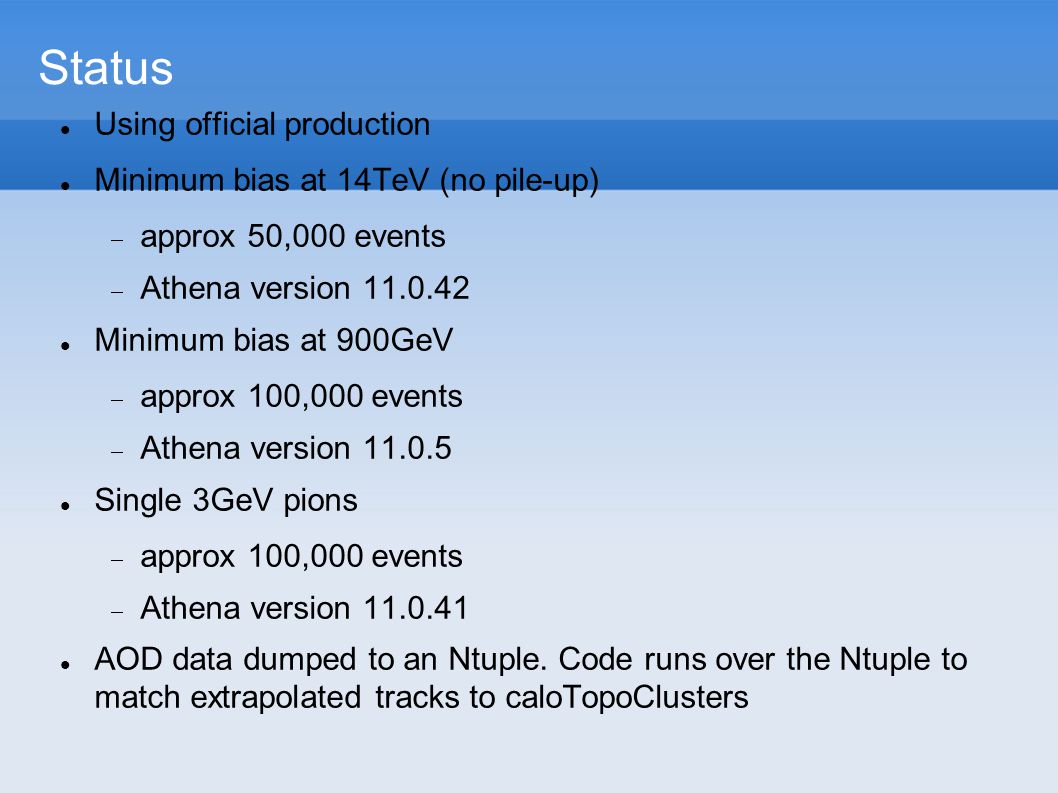
Task: Click 'Minimum bias at 14TeV (no pile-up)' line
Action: point(347,181)
